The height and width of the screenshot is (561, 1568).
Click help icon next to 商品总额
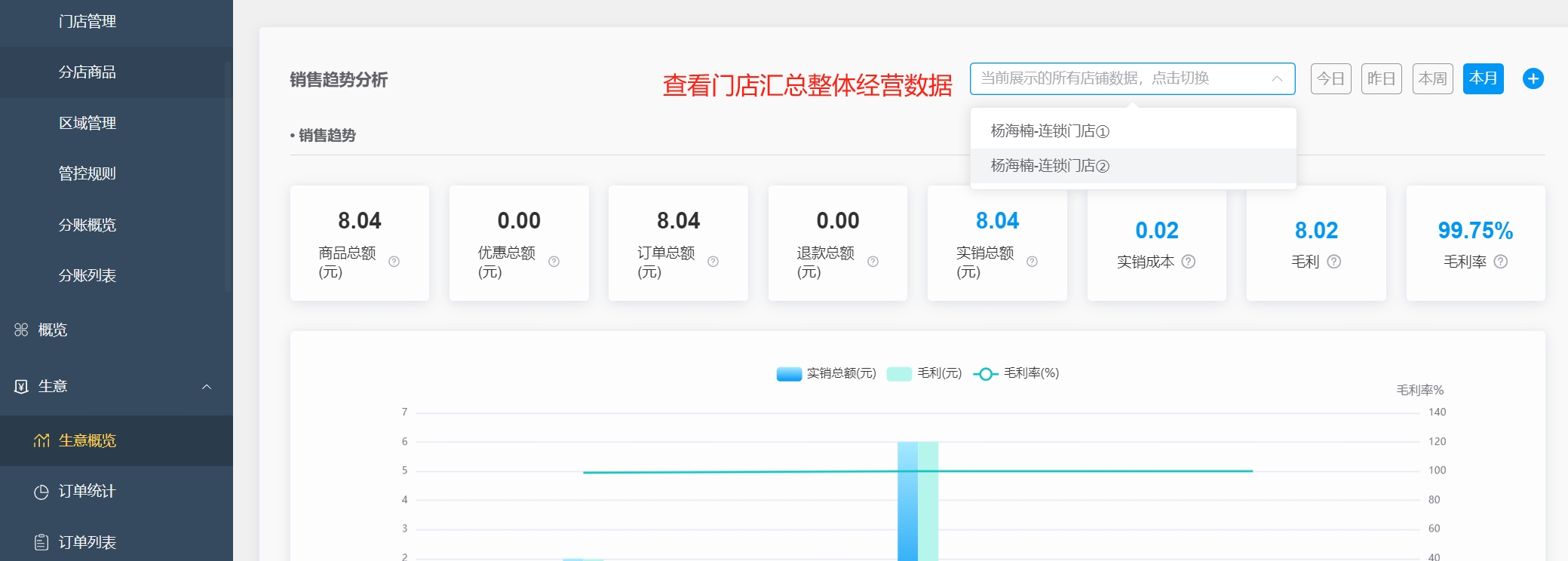click(x=394, y=262)
